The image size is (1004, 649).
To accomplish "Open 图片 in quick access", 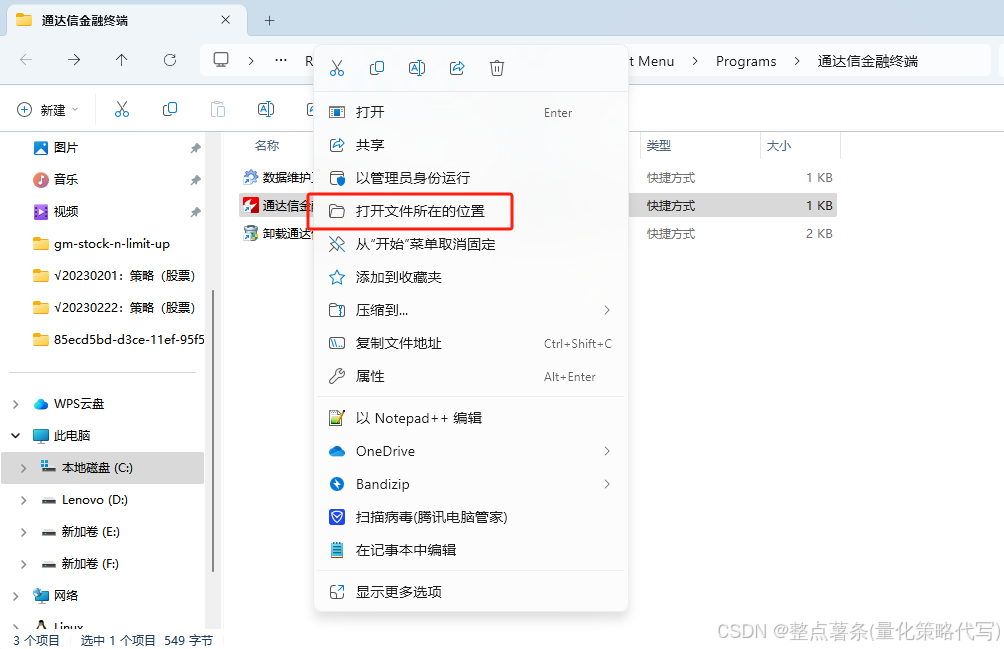I will tap(65, 148).
